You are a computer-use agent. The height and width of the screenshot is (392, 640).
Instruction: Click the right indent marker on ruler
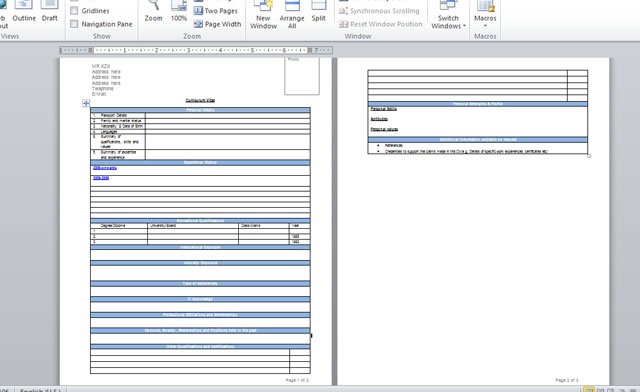[310, 50]
